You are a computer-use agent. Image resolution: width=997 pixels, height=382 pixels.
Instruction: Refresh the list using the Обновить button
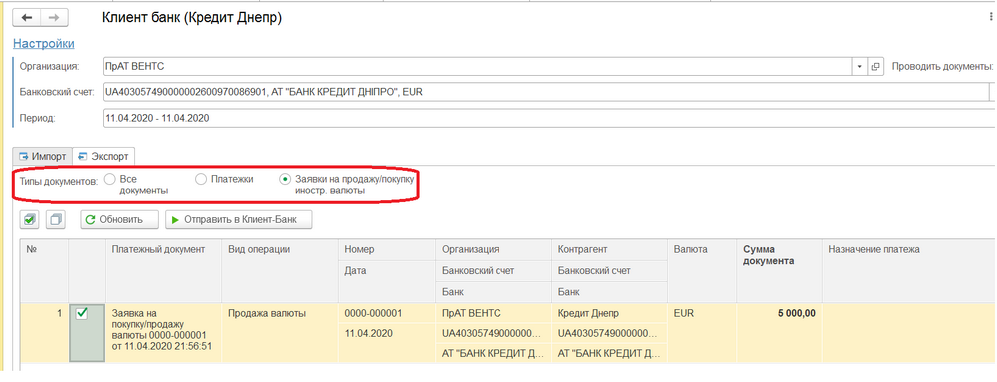(x=120, y=219)
